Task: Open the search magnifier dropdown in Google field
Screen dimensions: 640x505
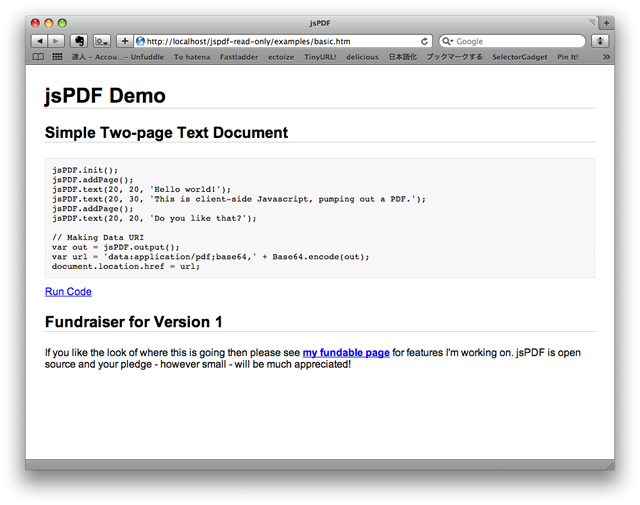Action: point(448,41)
